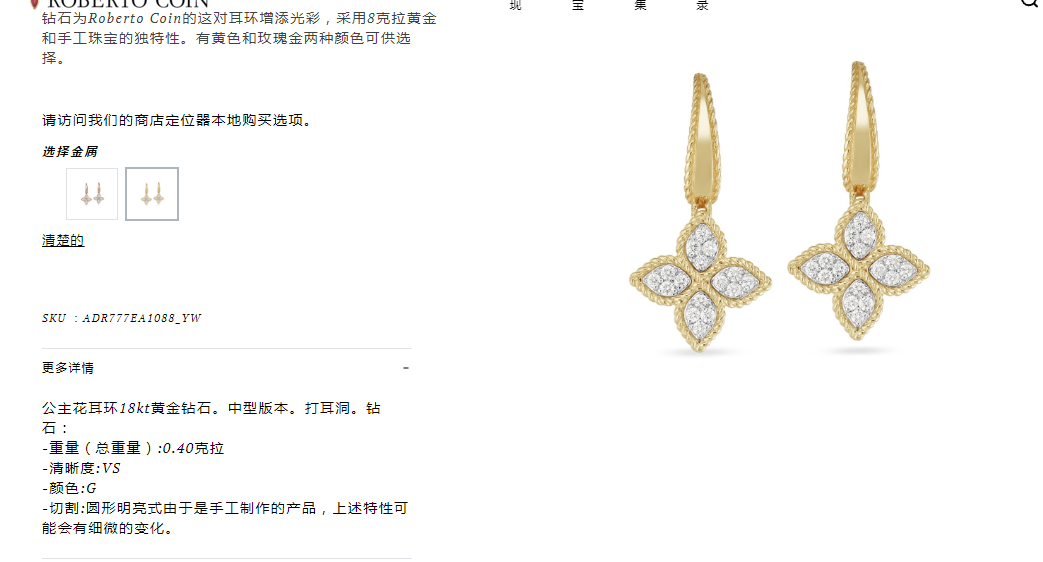Click the Roberto Coin logo text

pyautogui.click(x=128, y=4)
